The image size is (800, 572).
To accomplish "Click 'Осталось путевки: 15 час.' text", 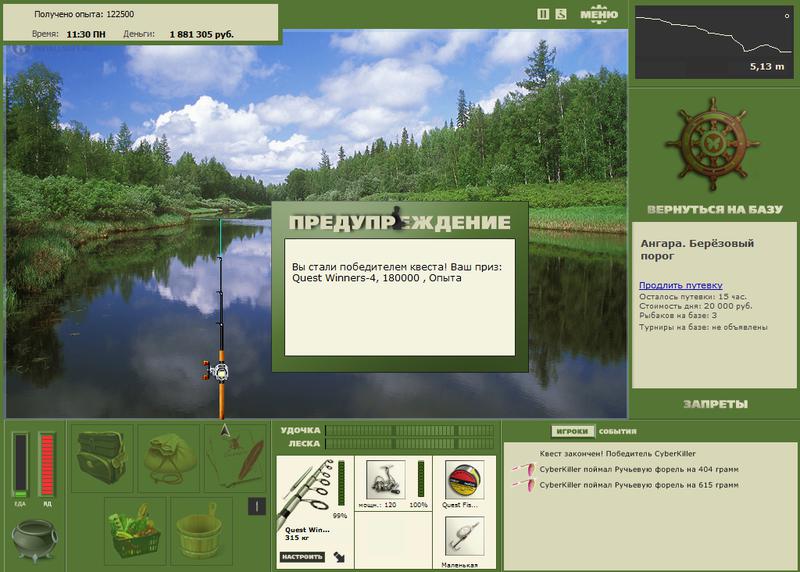I will 692,296.
